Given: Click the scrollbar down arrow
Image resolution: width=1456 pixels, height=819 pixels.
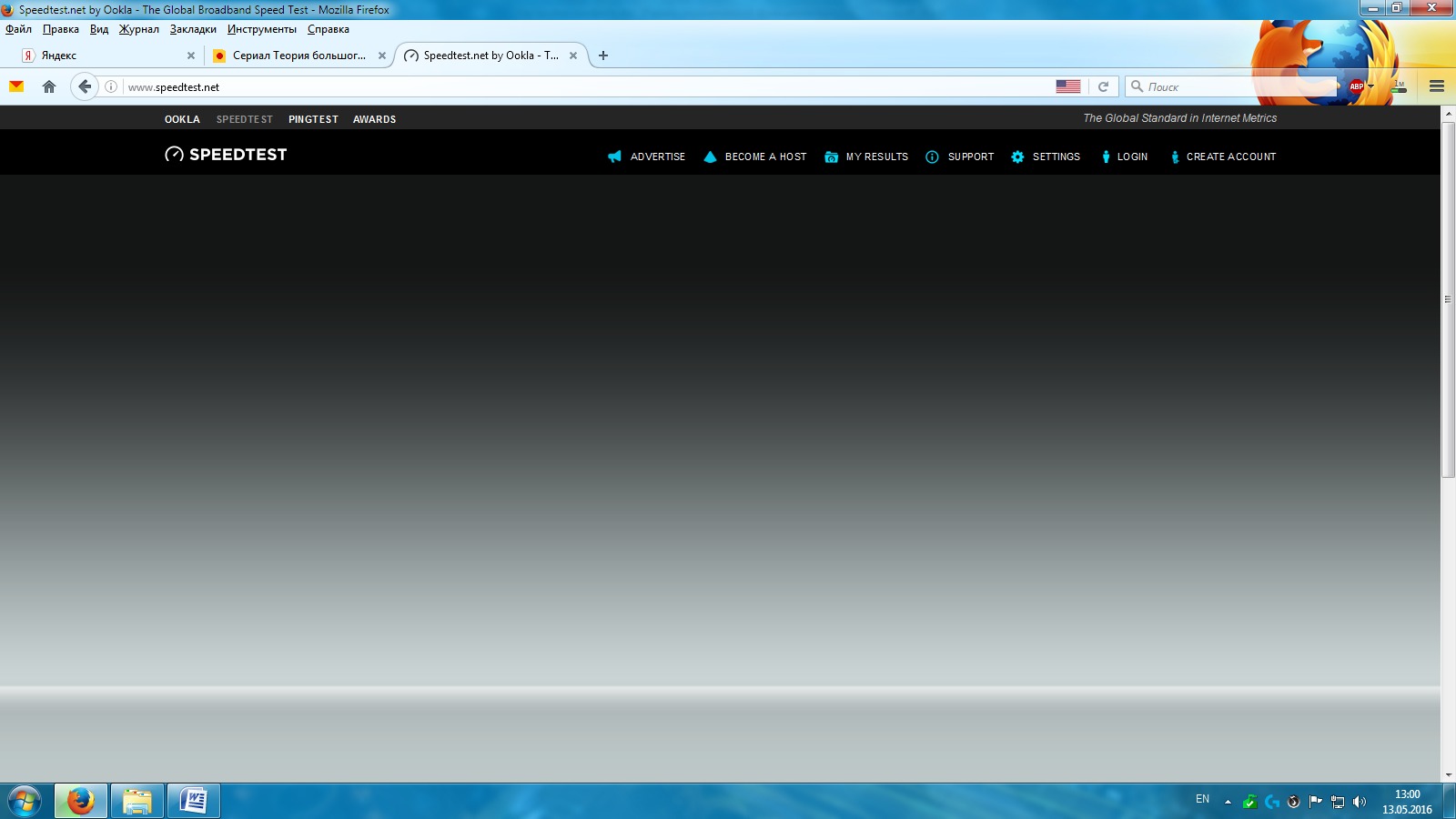Looking at the screenshot, I should 1448,775.
